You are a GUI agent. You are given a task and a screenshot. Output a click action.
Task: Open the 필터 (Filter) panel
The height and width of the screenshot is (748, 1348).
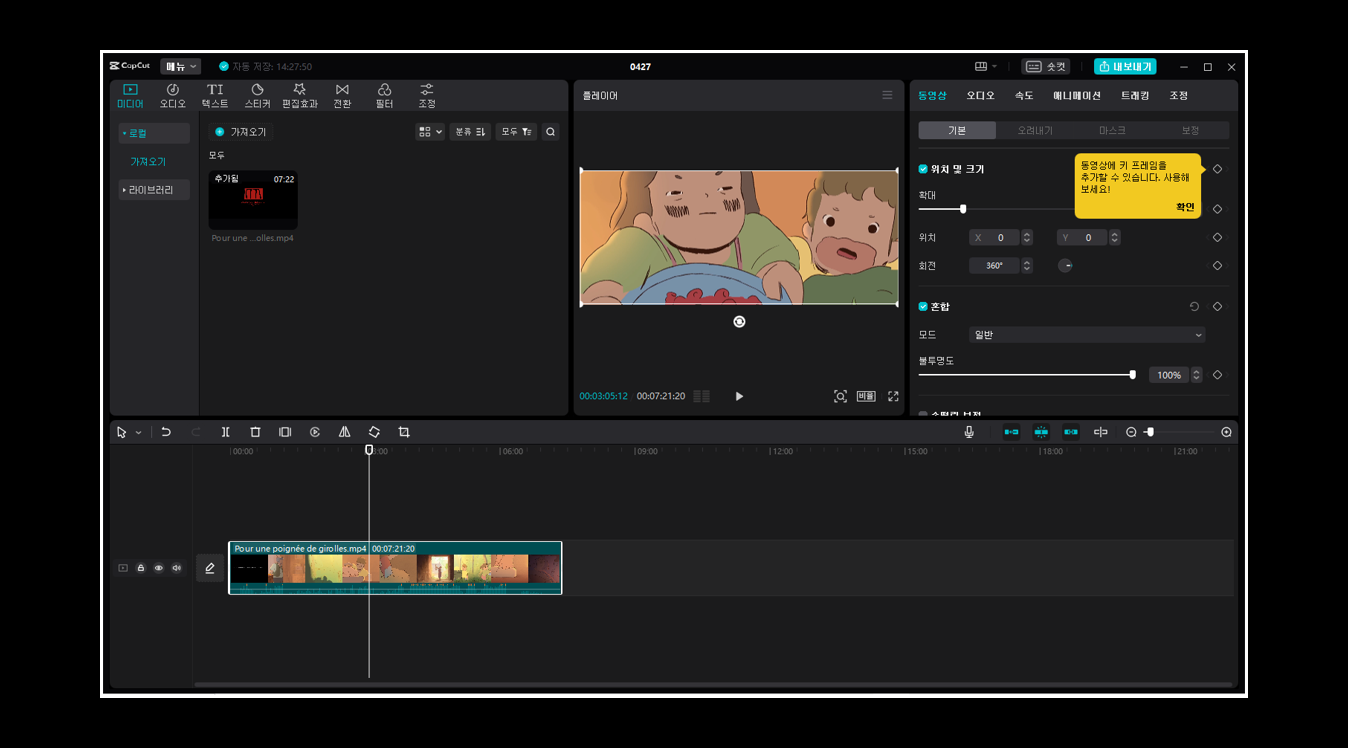[x=384, y=96]
